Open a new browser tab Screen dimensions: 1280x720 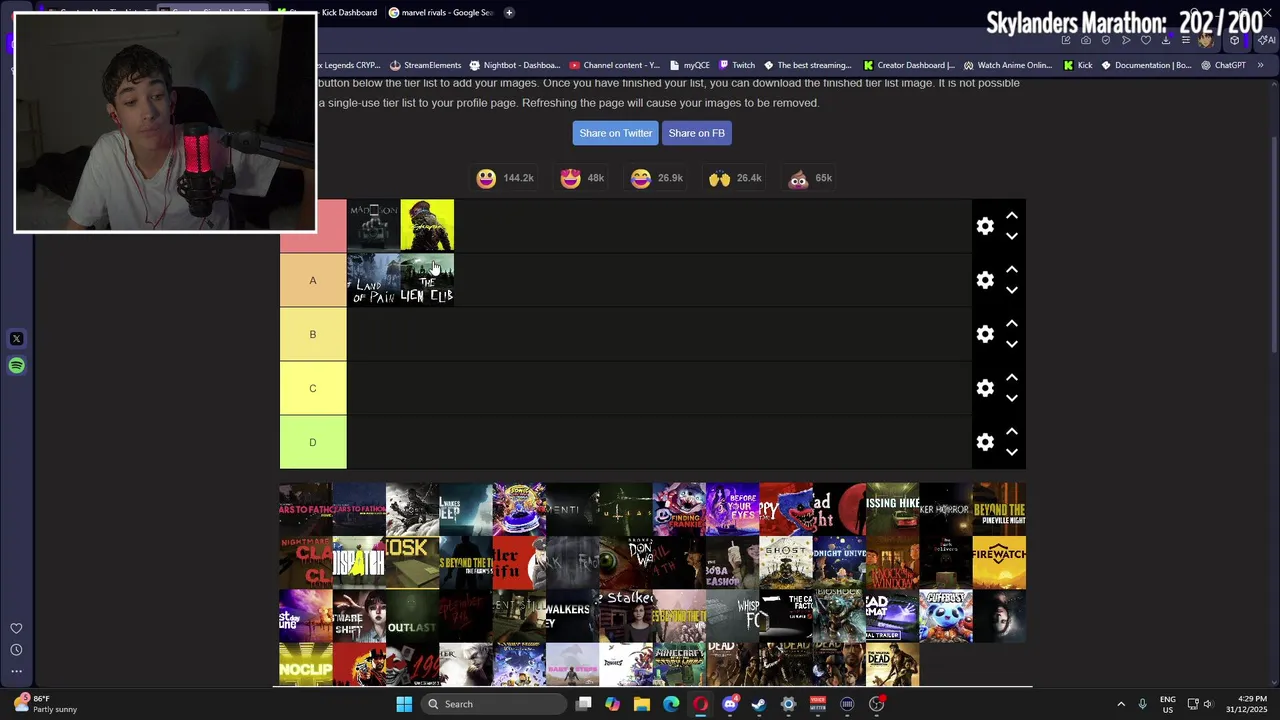point(509,13)
